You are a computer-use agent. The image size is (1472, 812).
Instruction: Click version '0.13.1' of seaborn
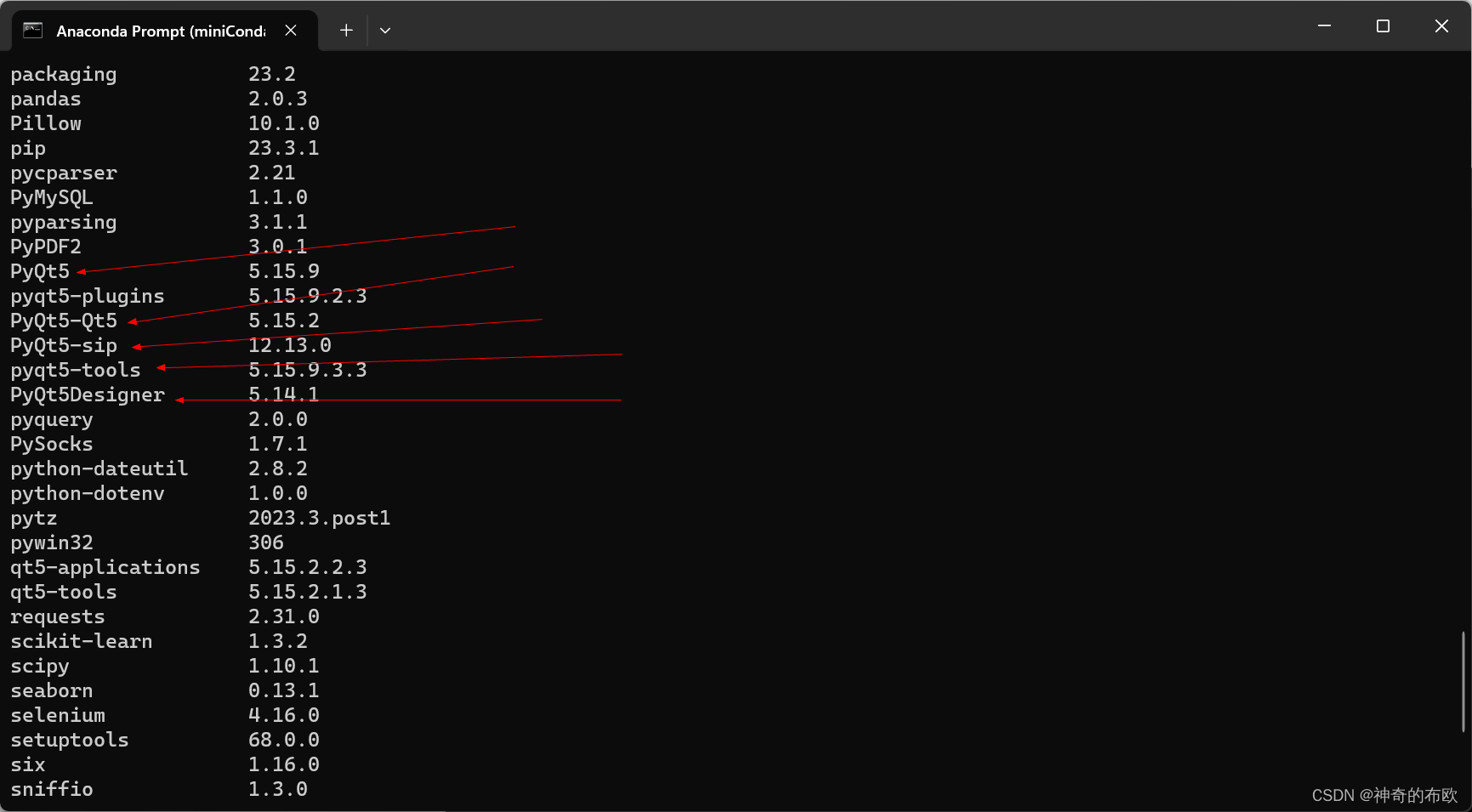[x=284, y=691]
